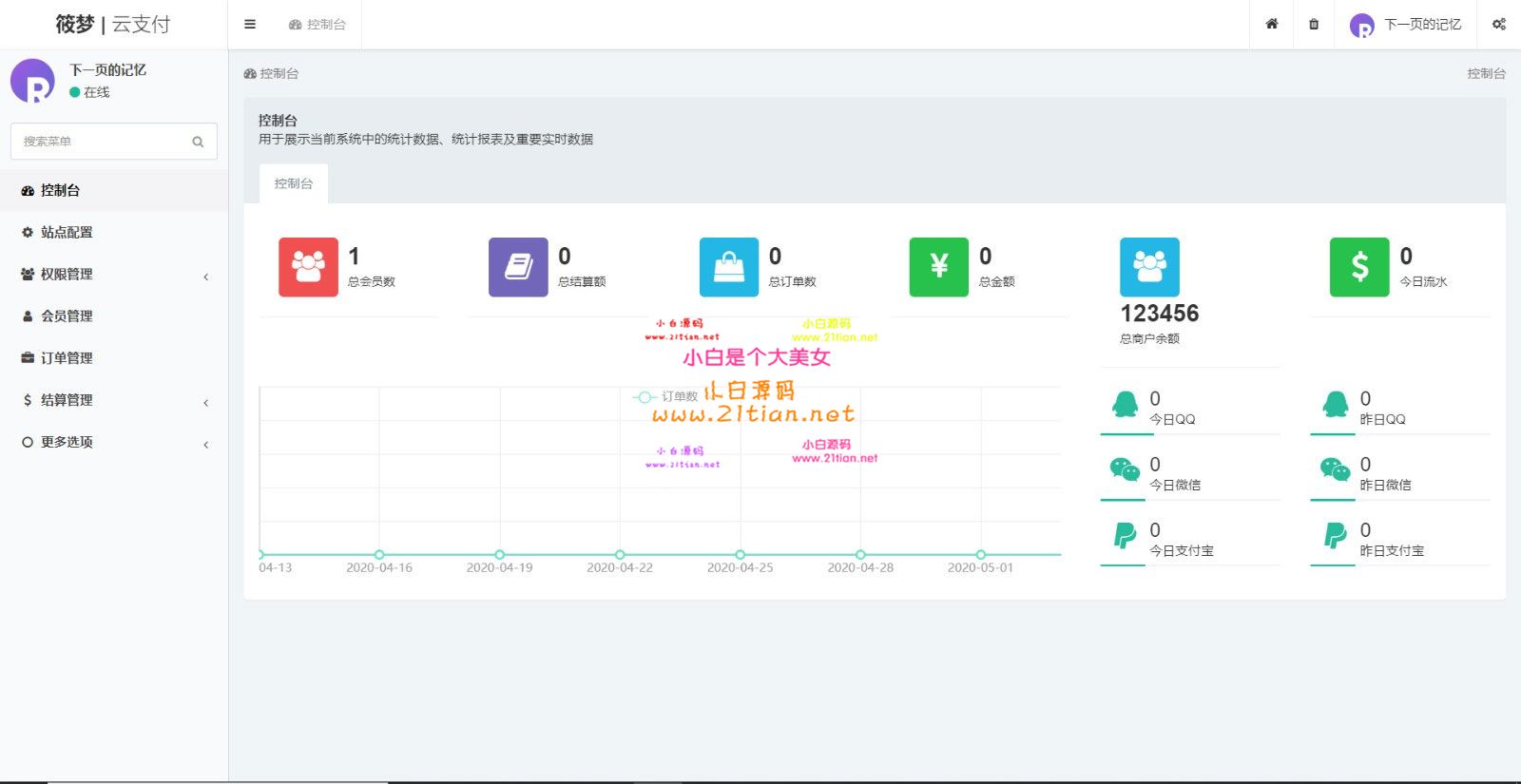
Task: Click the 昨日支付宝 payment icon
Action: point(1336,536)
